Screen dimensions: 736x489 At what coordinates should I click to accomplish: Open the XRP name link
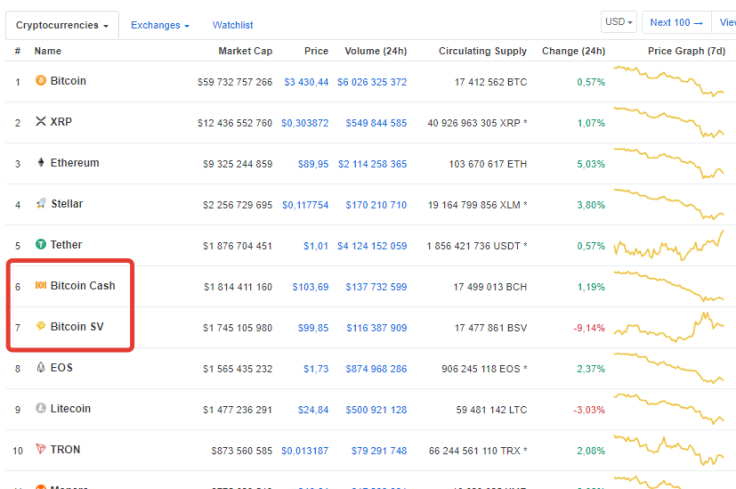click(x=61, y=122)
